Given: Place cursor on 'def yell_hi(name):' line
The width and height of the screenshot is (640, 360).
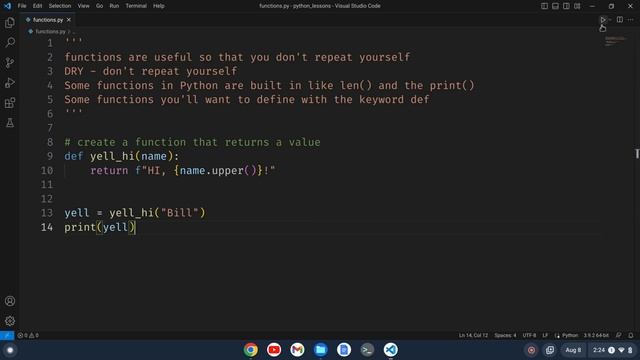Looking at the screenshot, I should click(121, 156).
